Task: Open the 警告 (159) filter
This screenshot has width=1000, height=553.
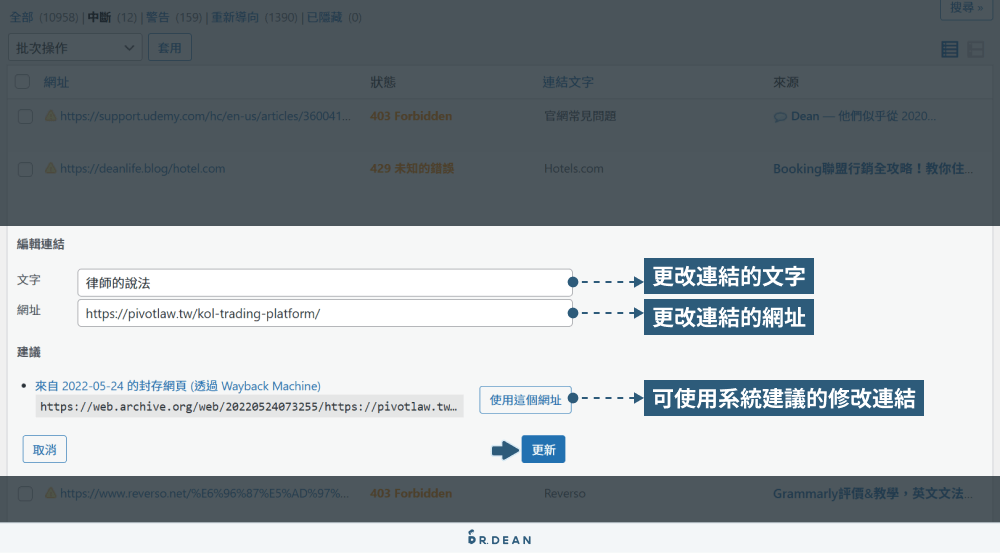Action: [174, 17]
